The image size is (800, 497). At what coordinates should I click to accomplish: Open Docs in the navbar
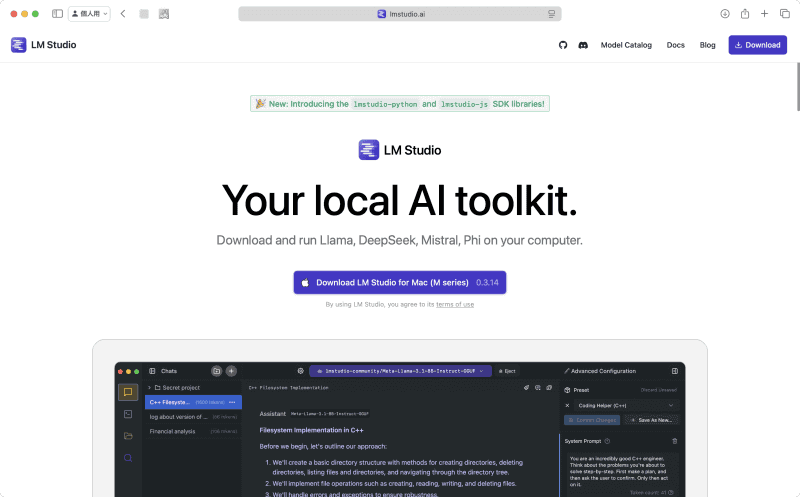click(x=676, y=45)
